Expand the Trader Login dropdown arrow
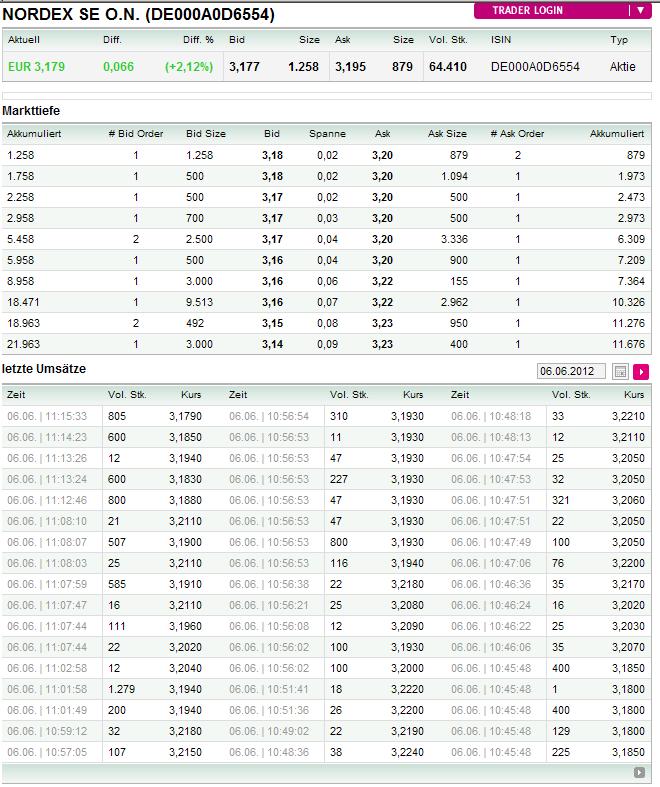Screen dimensions: 660x787 640,11
